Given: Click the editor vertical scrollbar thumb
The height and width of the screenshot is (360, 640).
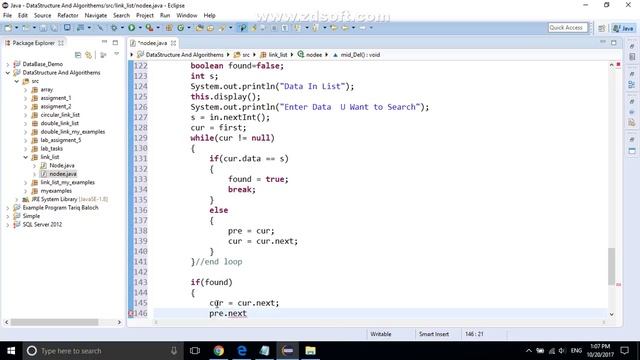Looking at the screenshot, I should (x=611, y=266).
